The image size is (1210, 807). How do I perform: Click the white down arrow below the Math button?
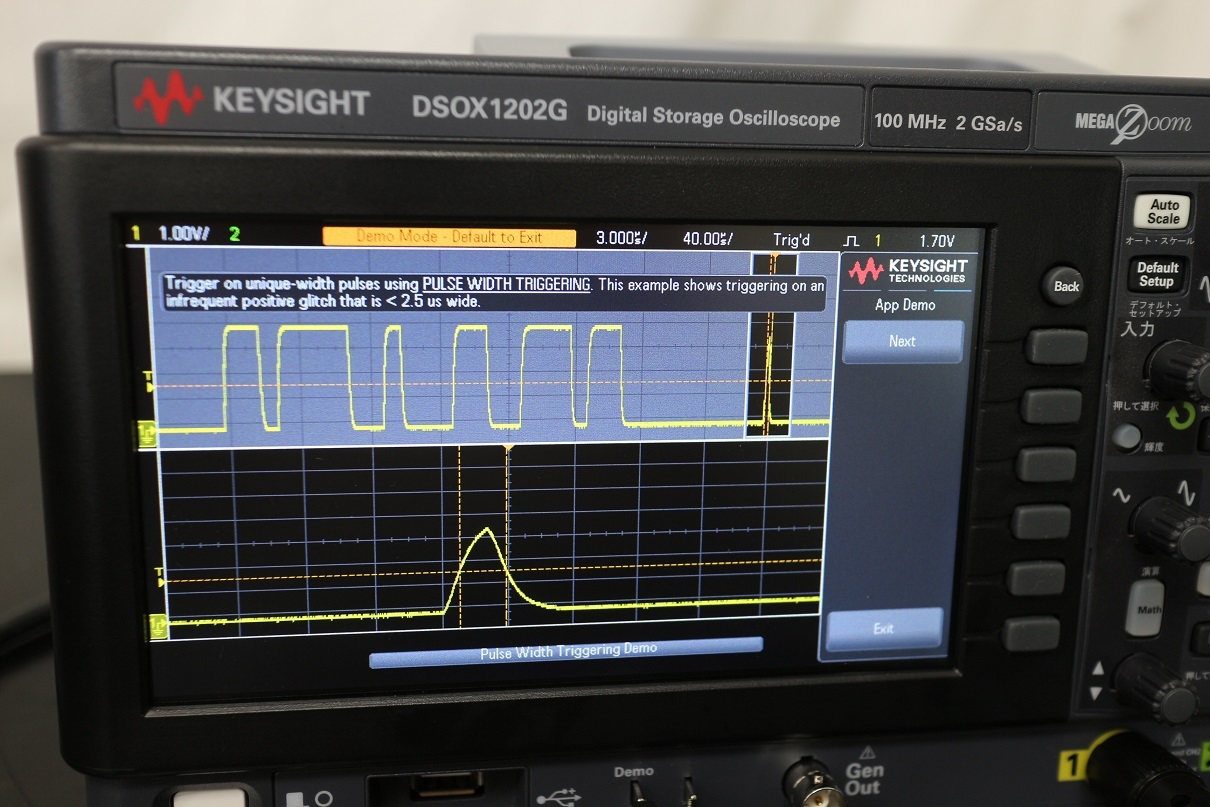[1097, 692]
